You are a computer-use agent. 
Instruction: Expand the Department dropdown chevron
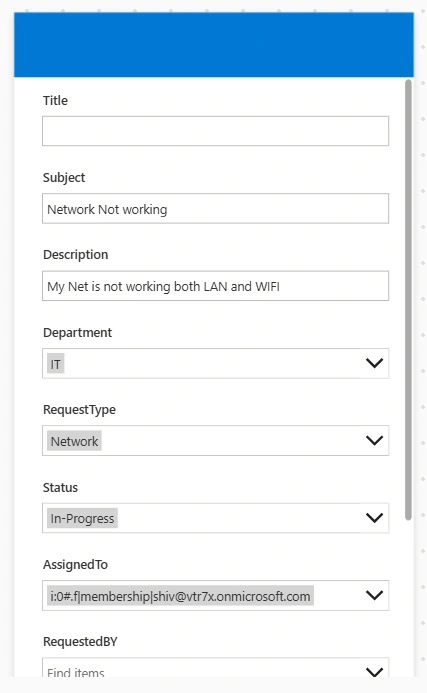pyautogui.click(x=374, y=363)
